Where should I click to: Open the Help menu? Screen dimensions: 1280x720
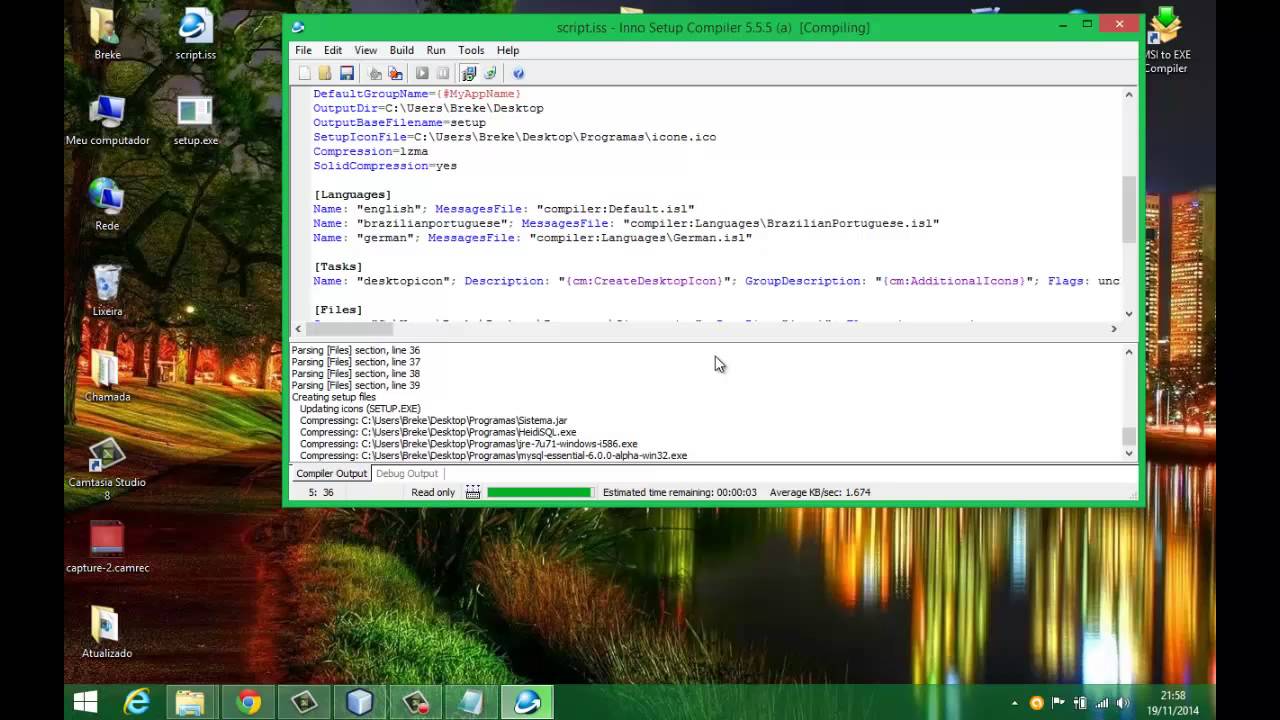pos(508,50)
